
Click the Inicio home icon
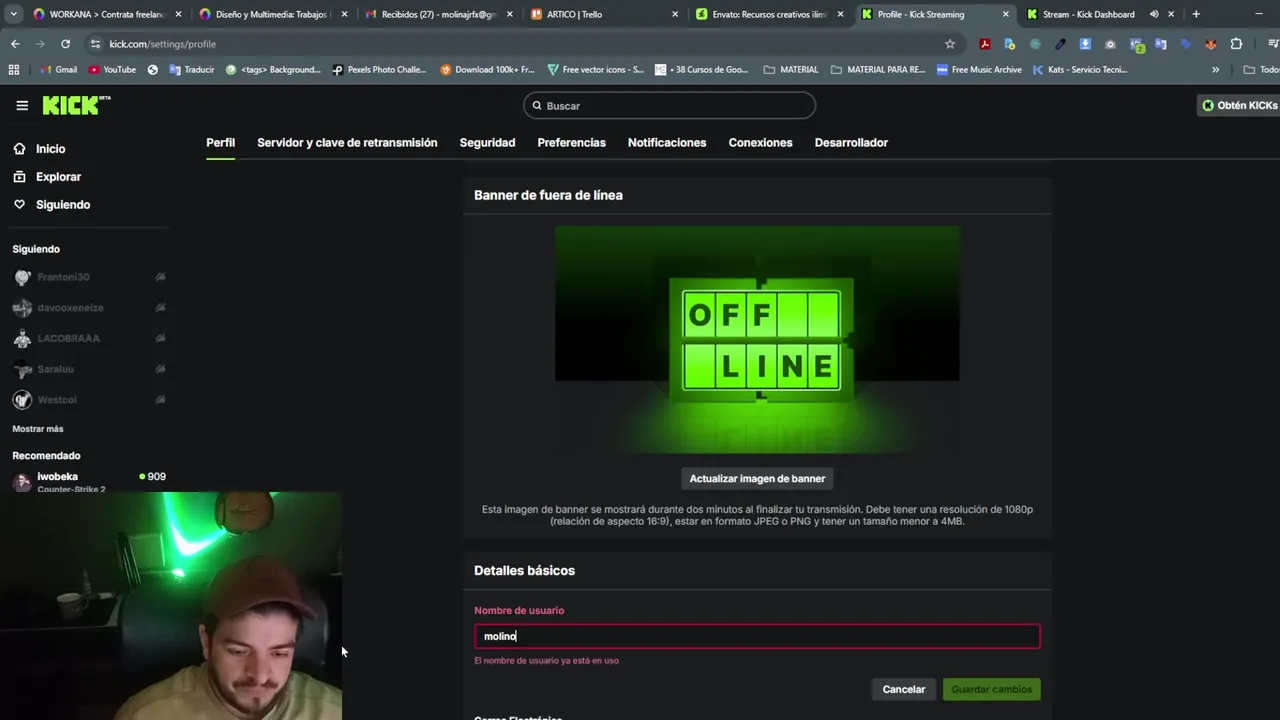(x=19, y=149)
